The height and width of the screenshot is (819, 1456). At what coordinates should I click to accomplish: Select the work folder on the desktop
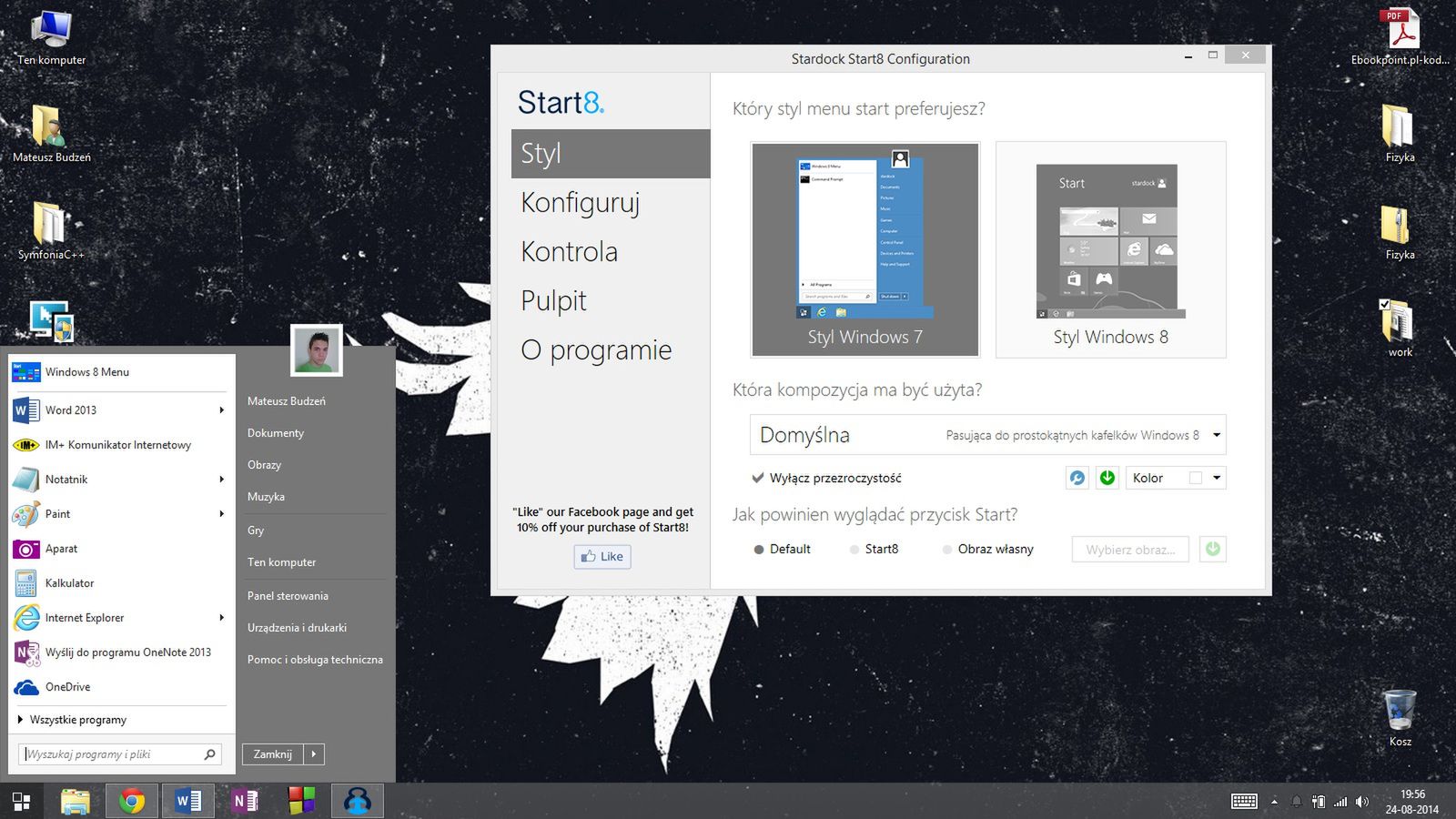[x=1400, y=328]
